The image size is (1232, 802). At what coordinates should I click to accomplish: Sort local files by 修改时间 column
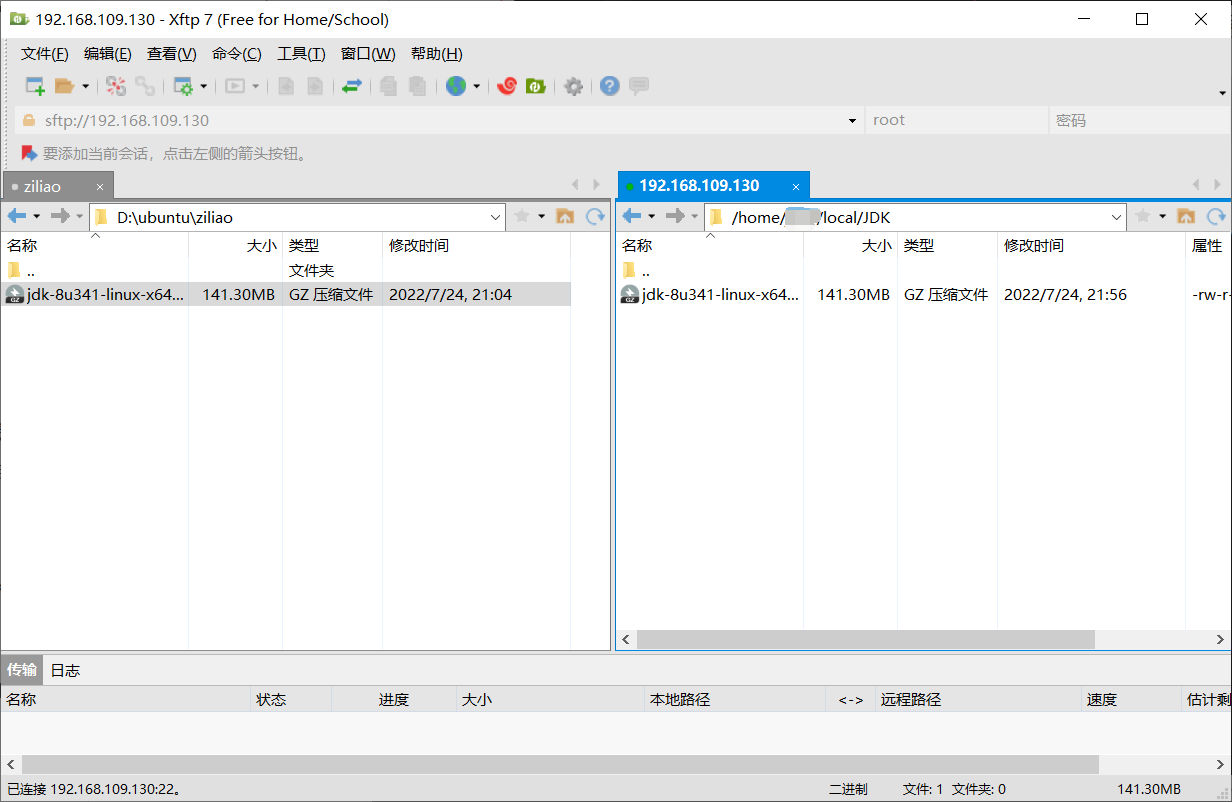tap(476, 245)
